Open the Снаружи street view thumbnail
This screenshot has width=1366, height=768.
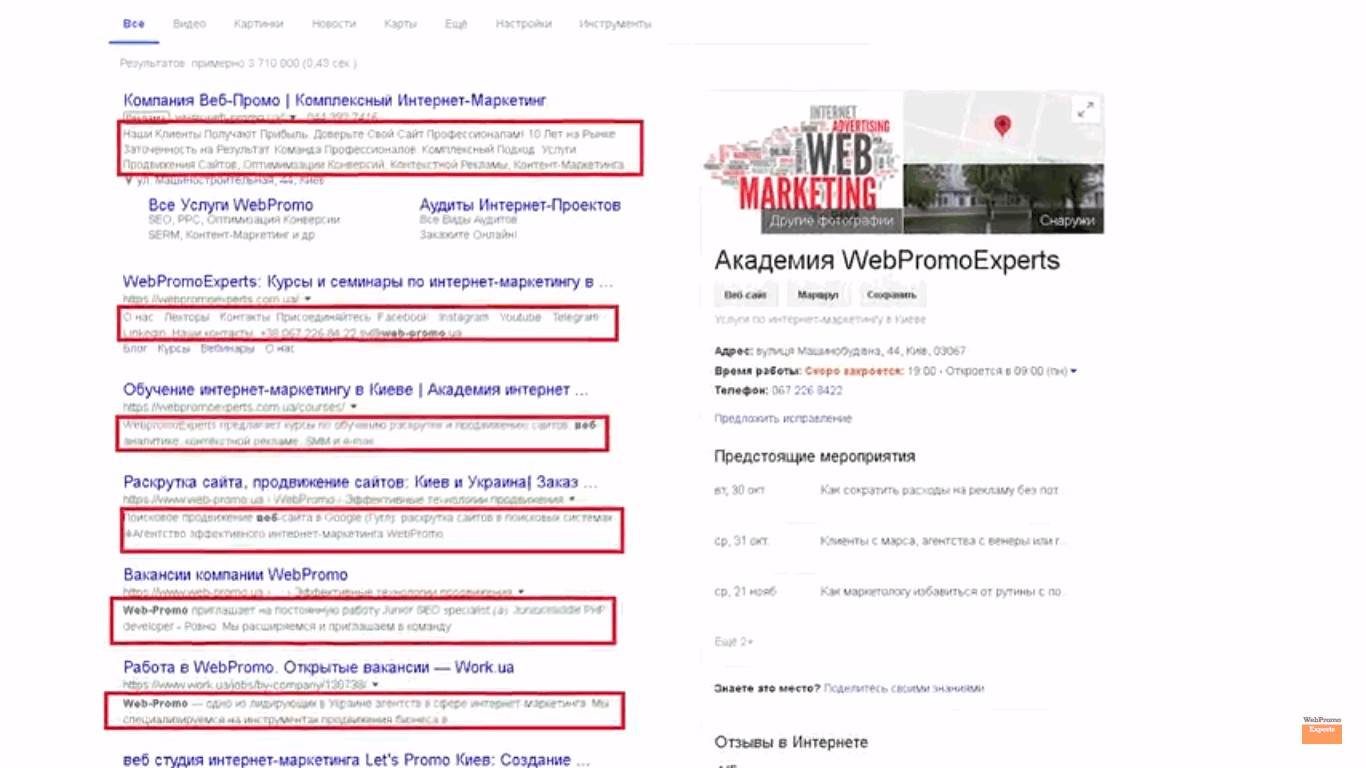1004,199
